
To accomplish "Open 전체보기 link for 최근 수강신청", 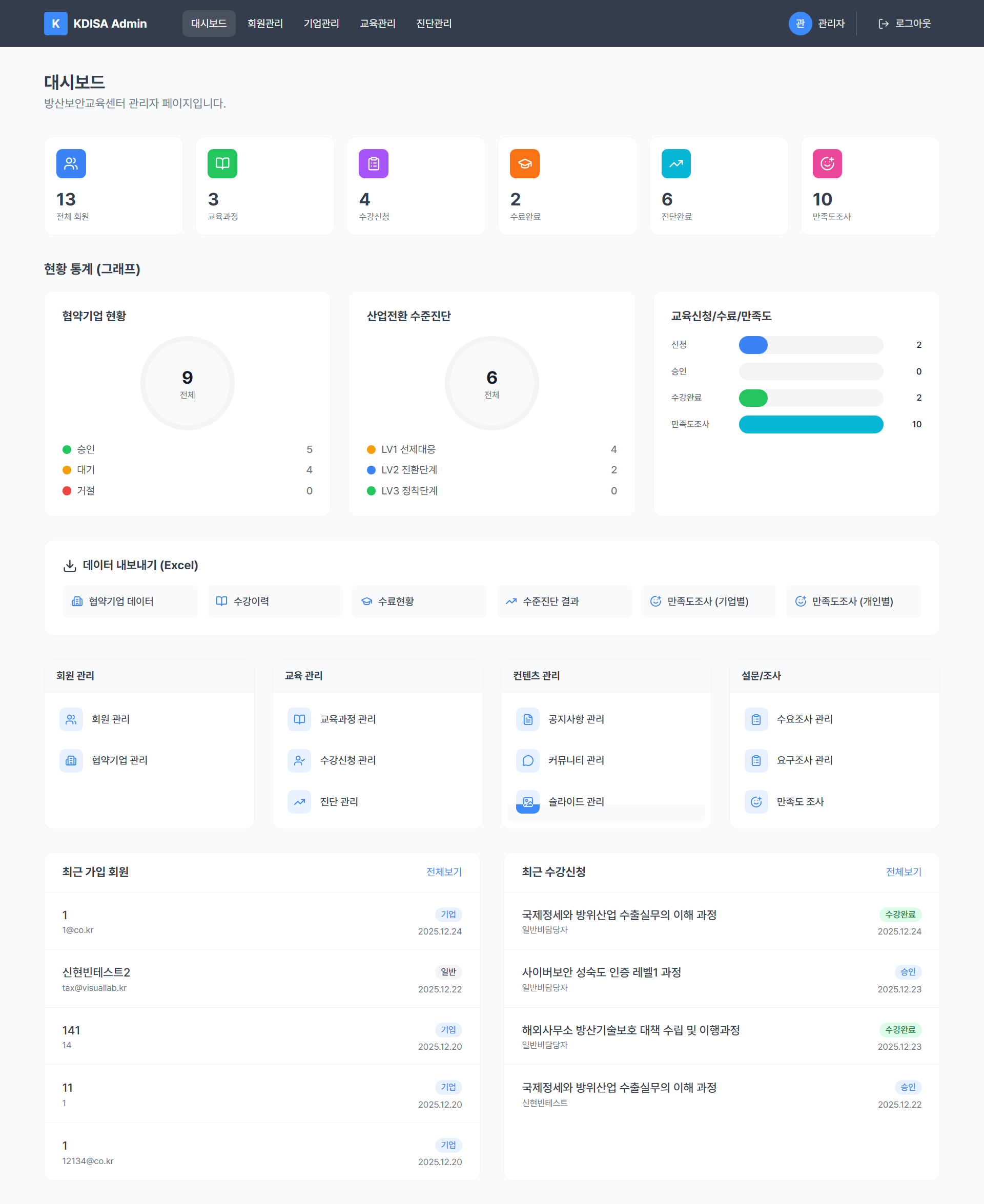I will point(903,871).
